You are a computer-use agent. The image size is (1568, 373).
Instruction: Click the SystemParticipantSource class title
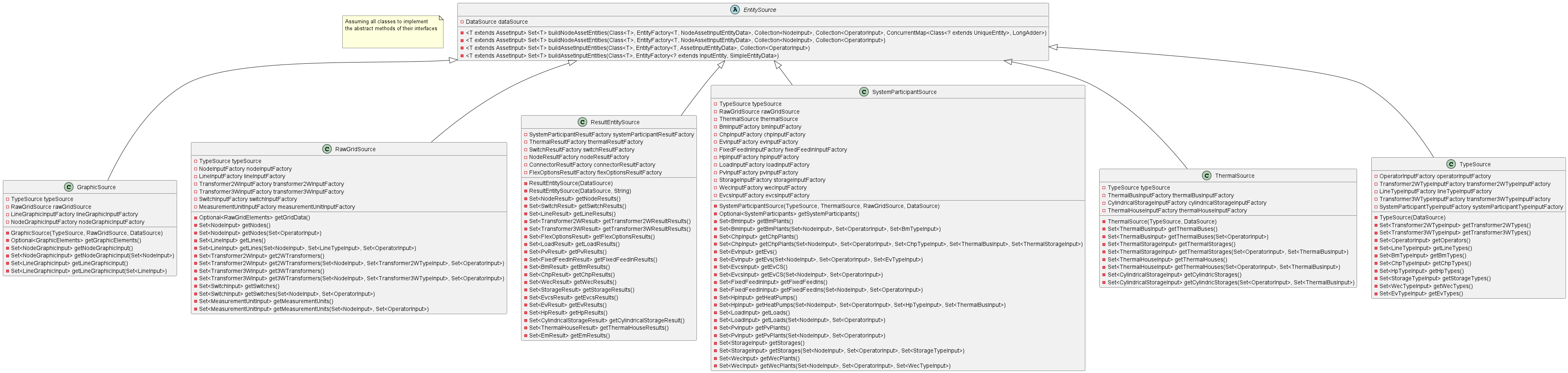pyautogui.click(x=904, y=92)
